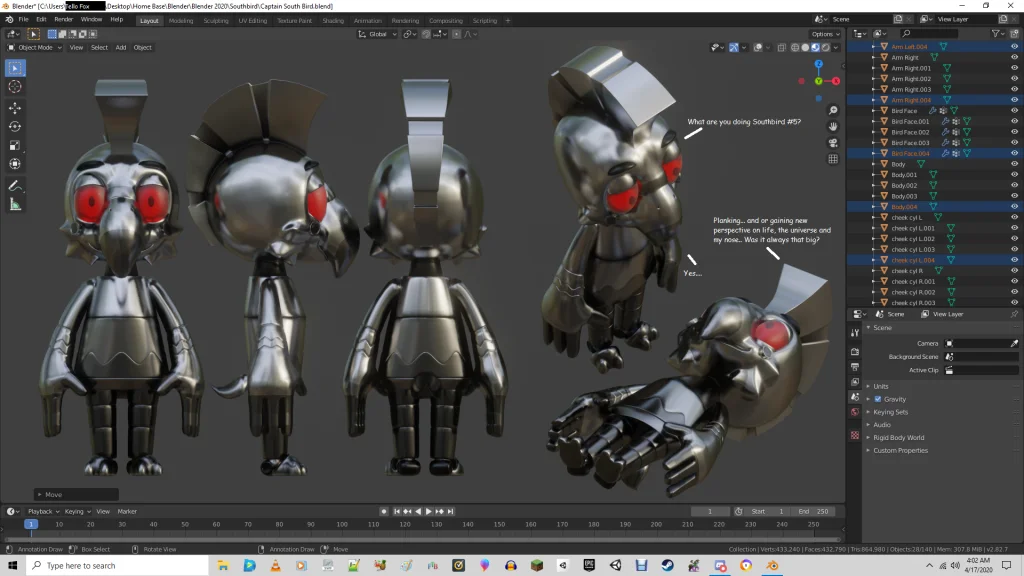The image size is (1024, 576).
Task: Switch to the Sculpting workspace tab
Action: tap(216, 21)
